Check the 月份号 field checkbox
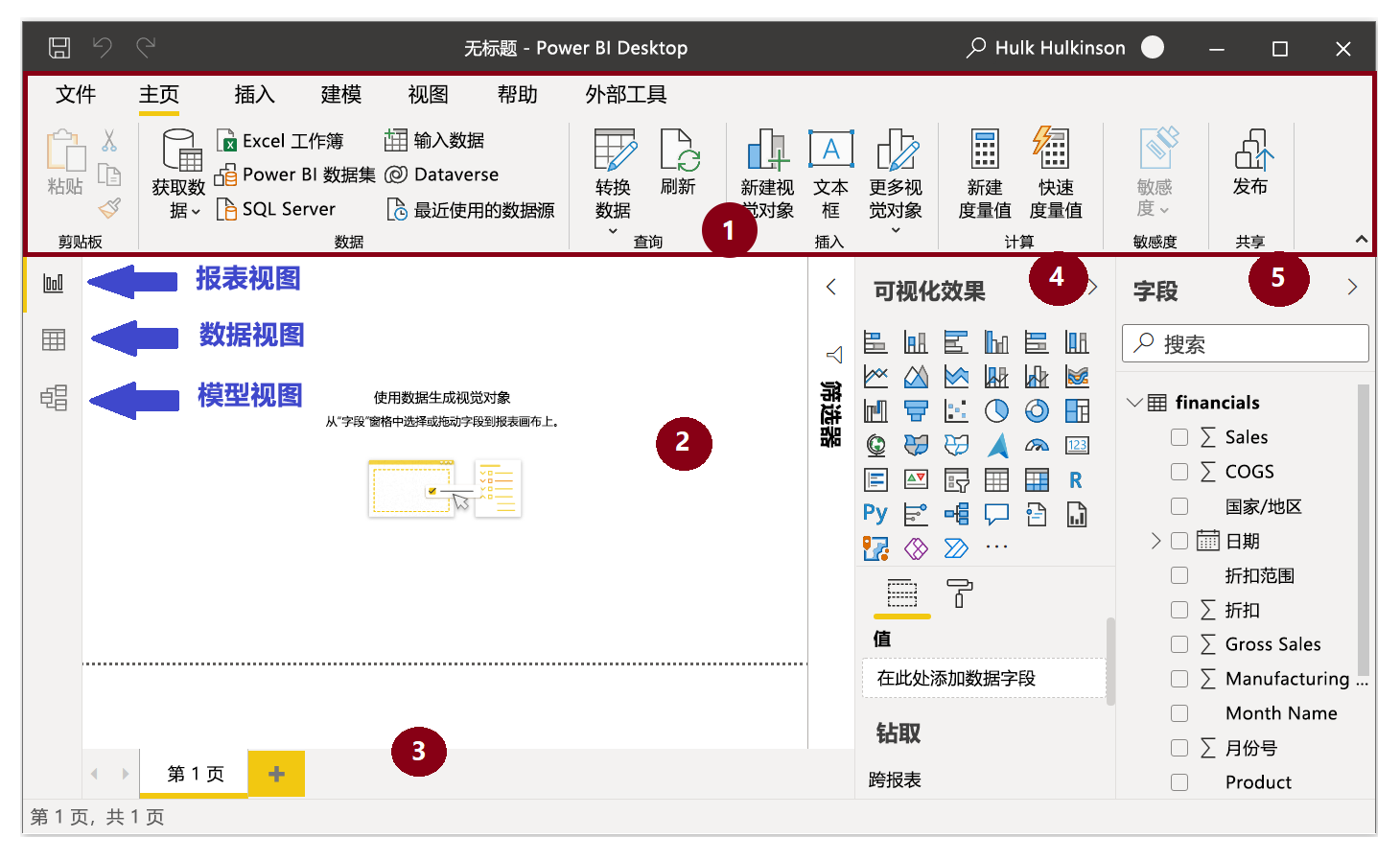 coord(1179,748)
